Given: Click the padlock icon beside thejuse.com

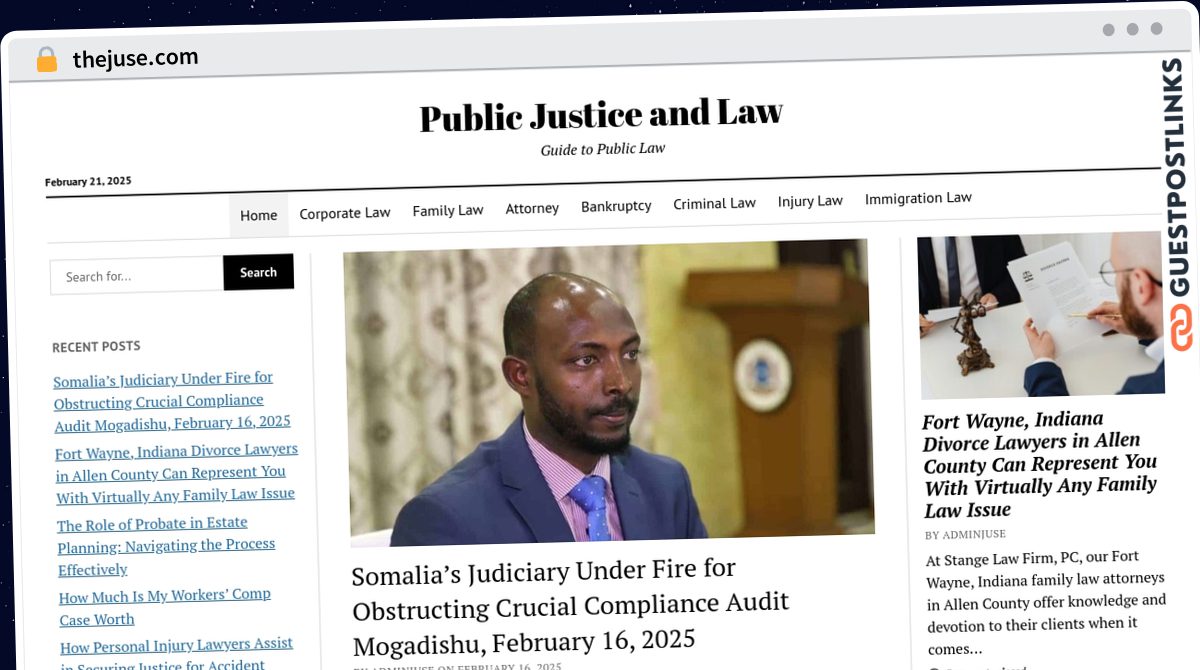Looking at the screenshot, I should point(46,60).
